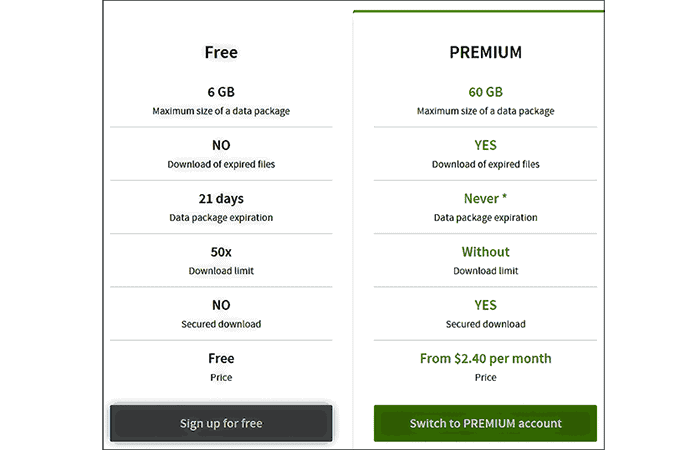Click the 60 GB package size value
The image size is (700, 450).
click(x=485, y=92)
